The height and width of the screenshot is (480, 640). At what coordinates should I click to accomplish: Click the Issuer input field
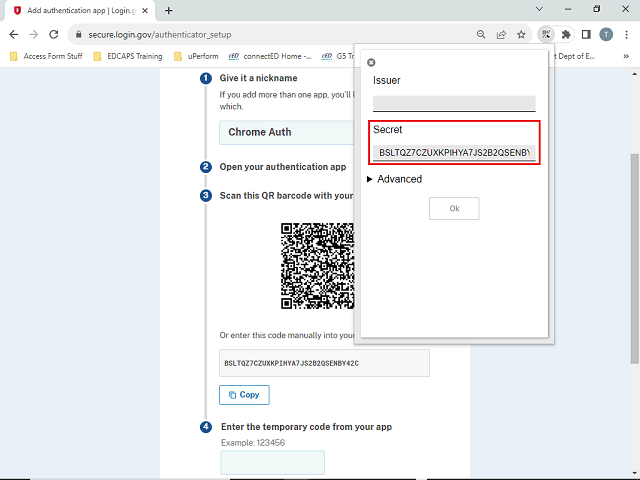click(x=454, y=102)
